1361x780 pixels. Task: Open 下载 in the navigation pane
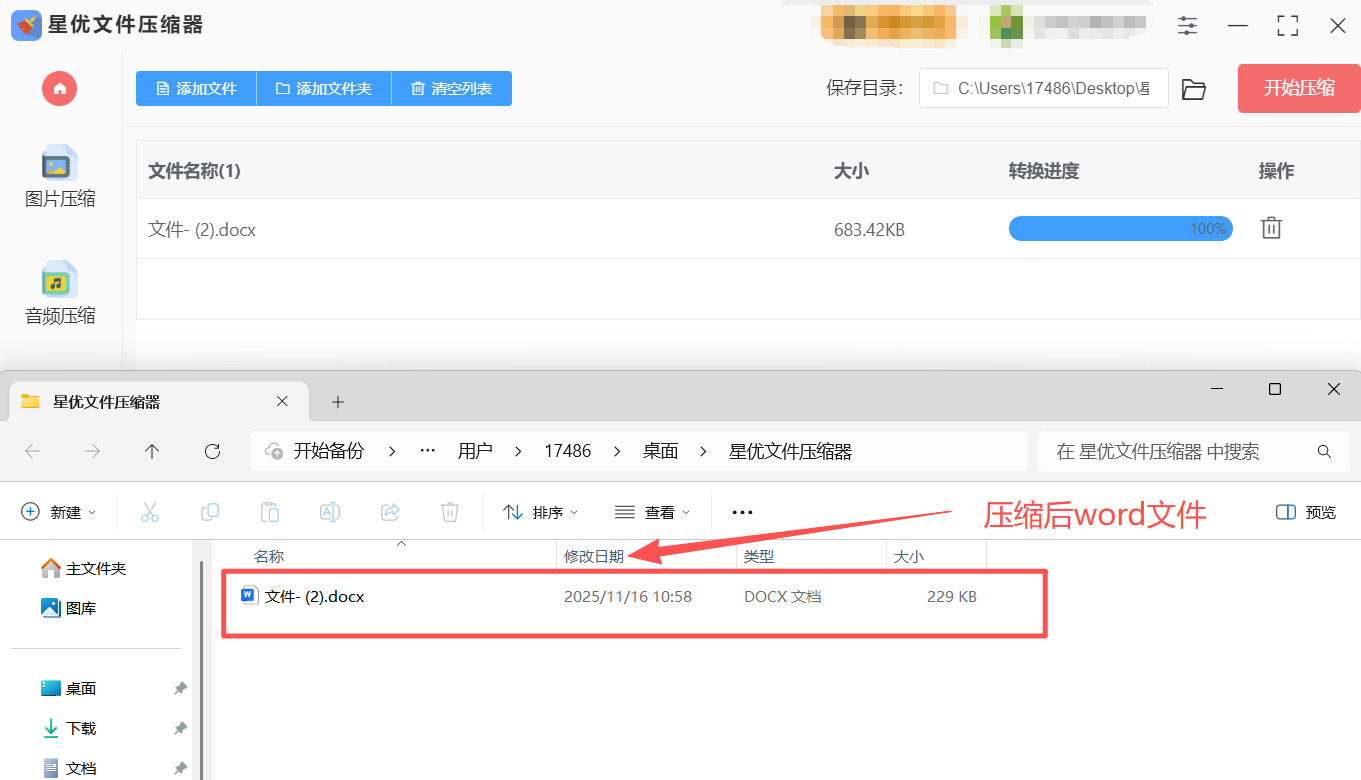click(x=69, y=728)
